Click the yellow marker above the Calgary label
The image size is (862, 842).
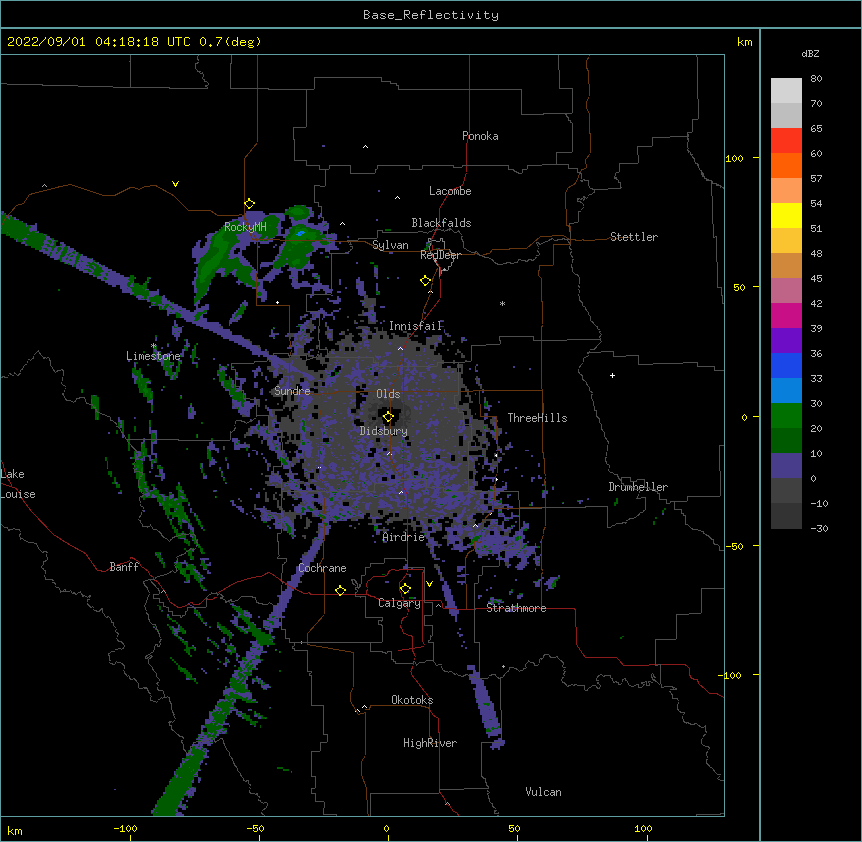(405, 589)
